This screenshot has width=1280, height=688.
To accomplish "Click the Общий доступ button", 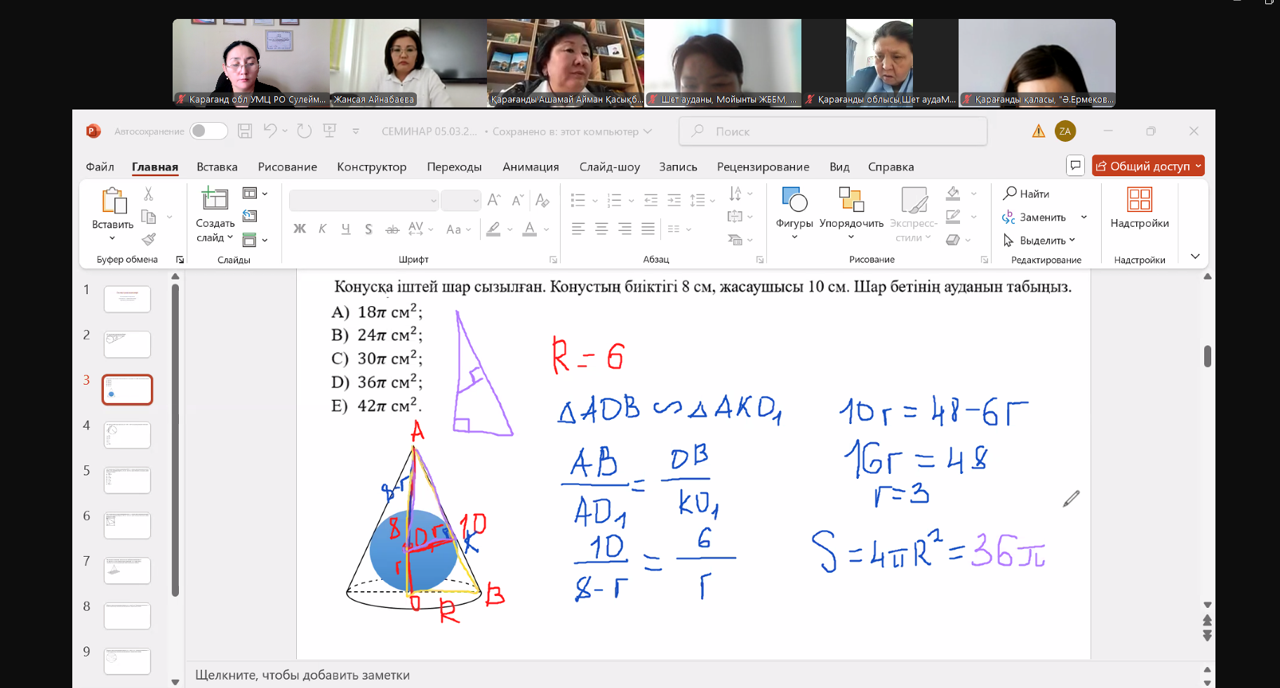I will [1148, 166].
